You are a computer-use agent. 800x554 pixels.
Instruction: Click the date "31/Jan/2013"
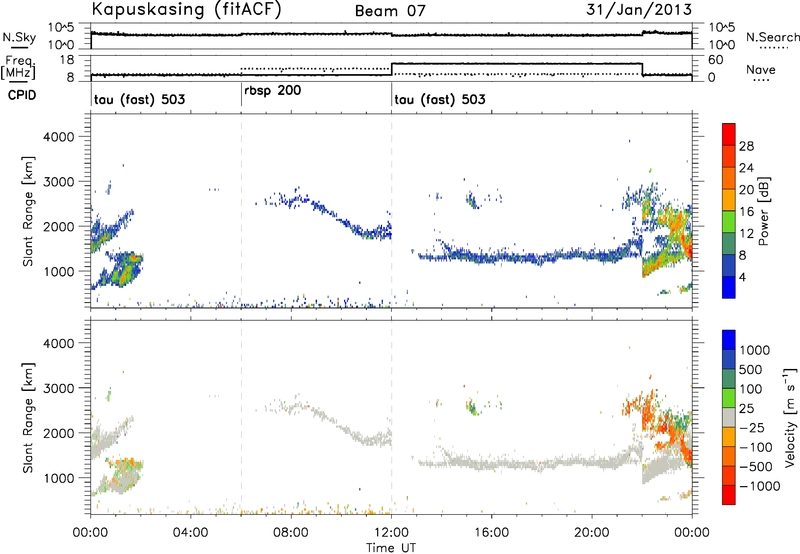(x=639, y=10)
